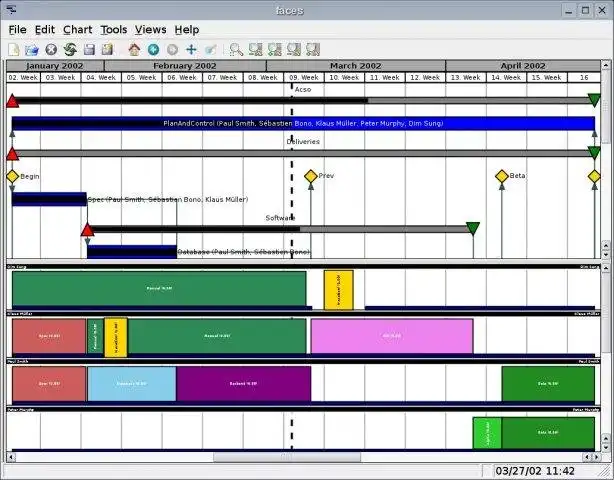The width and height of the screenshot is (614, 480).
Task: Click the grayed-out forward arrow icon
Action: [172, 50]
